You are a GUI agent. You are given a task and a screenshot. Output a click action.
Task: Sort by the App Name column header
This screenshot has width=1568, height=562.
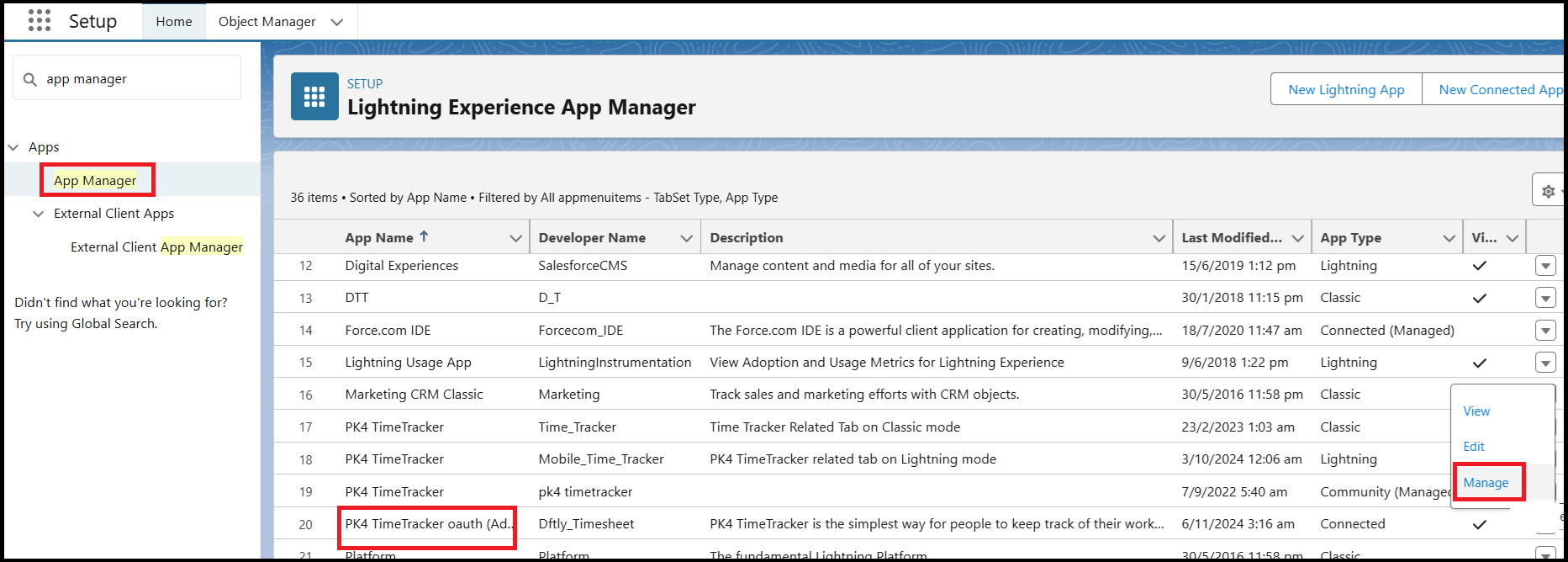[x=379, y=238]
